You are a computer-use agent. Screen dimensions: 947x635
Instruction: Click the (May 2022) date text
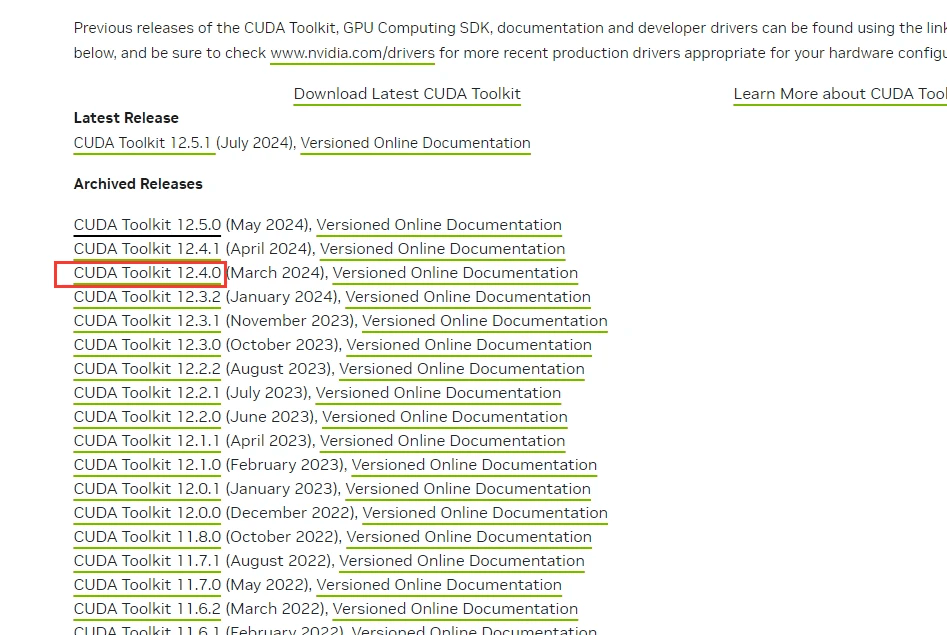(x=269, y=585)
